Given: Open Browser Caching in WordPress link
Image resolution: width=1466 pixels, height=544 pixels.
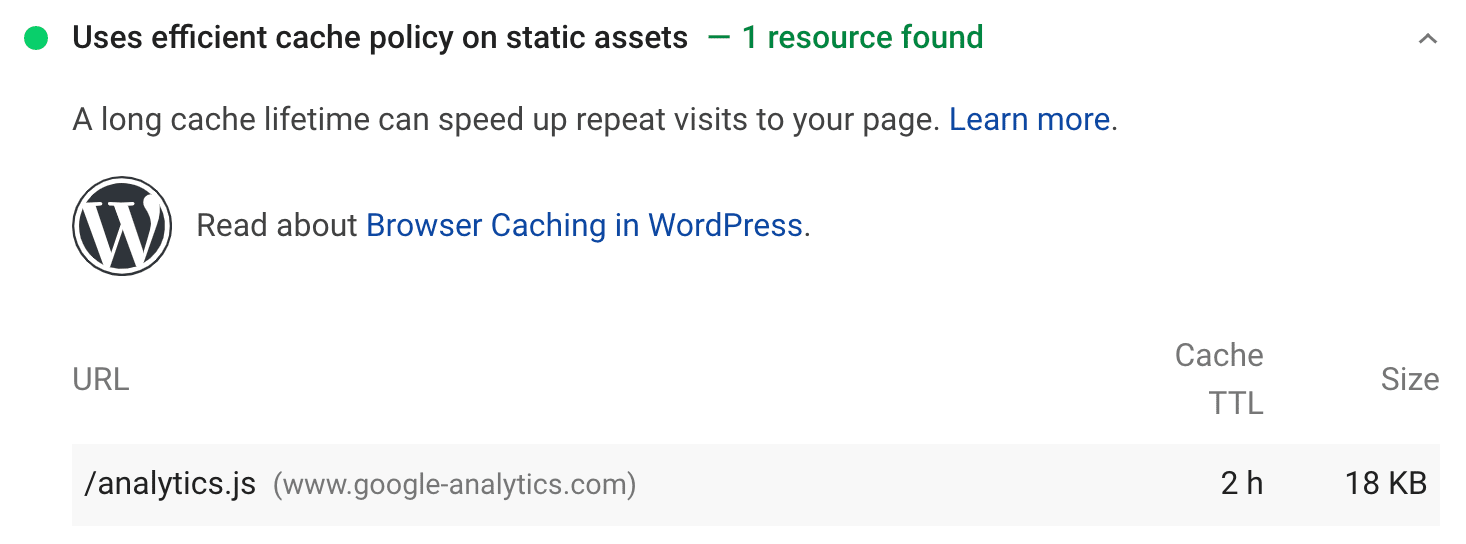Looking at the screenshot, I should point(584,226).
